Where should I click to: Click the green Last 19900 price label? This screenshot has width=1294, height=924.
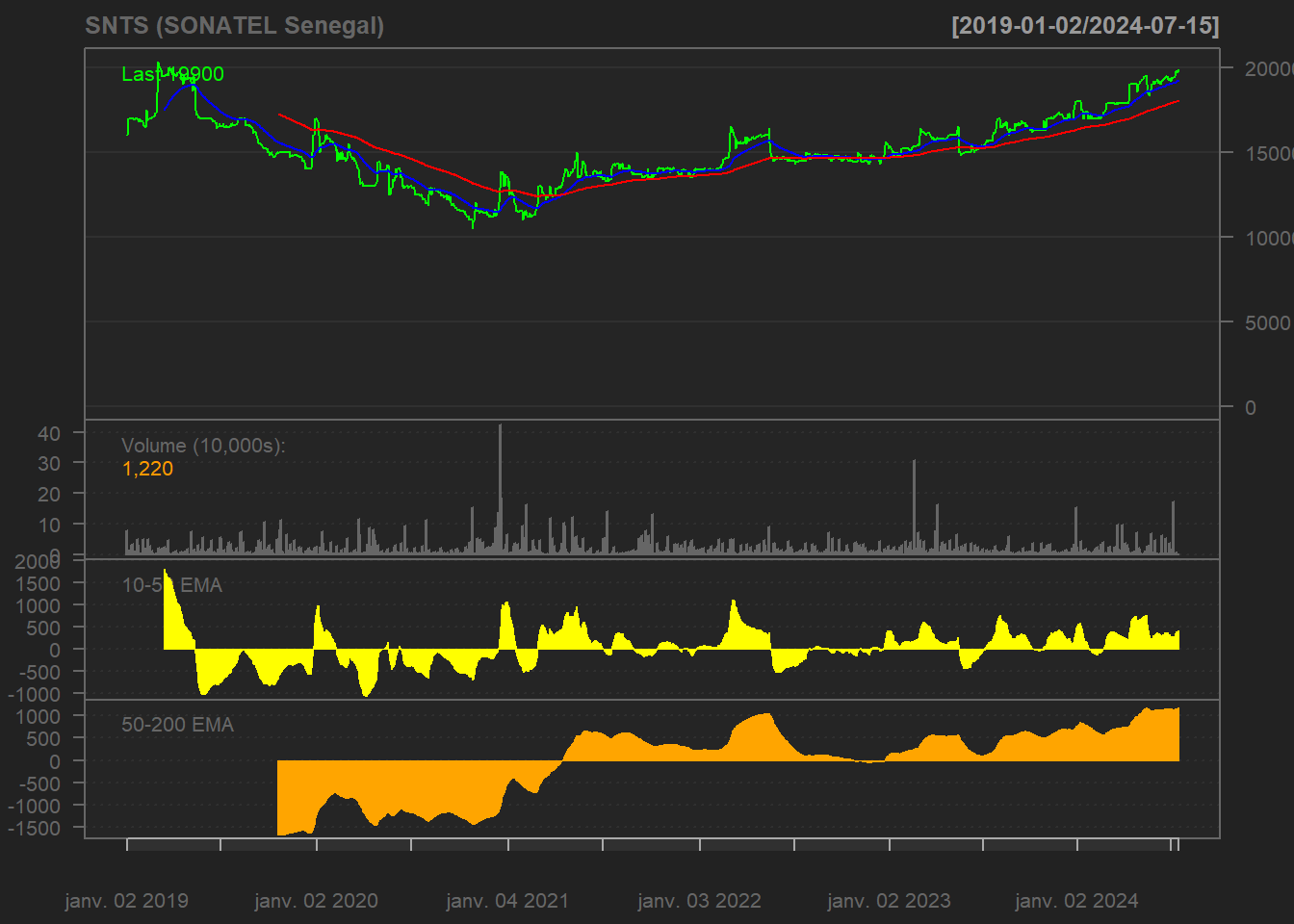click(x=172, y=74)
